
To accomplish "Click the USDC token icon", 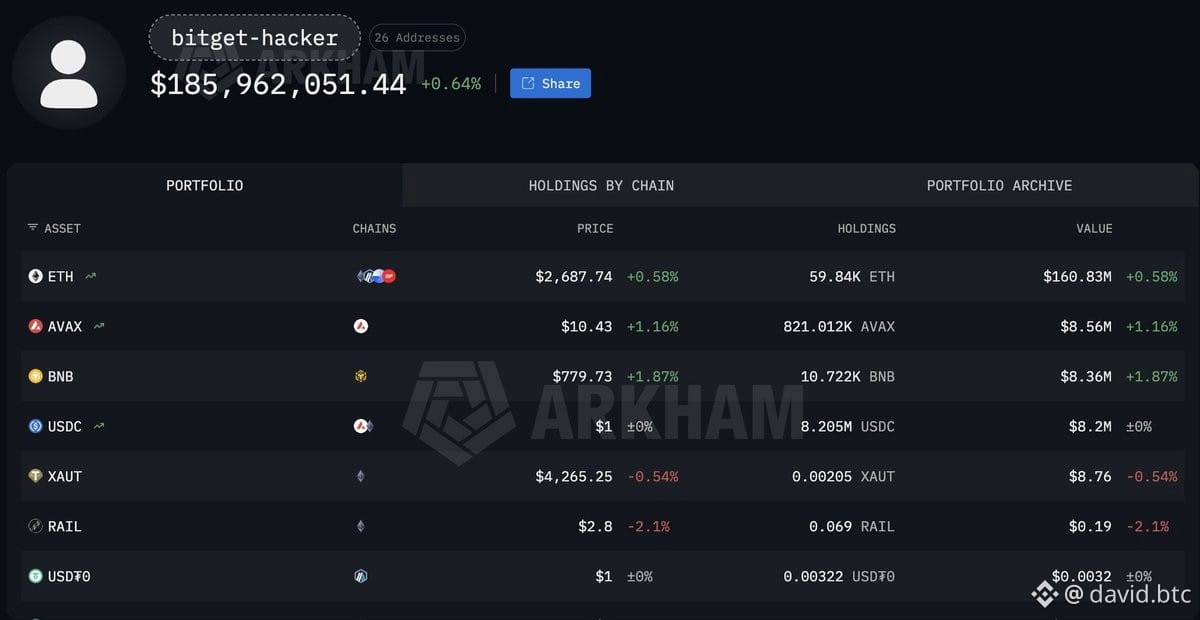I will (x=36, y=426).
